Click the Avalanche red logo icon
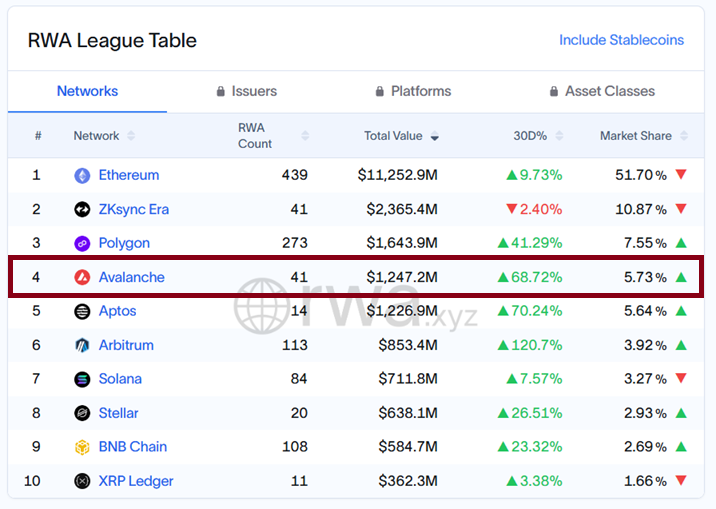The width and height of the screenshot is (716, 509). pyautogui.click(x=82, y=277)
